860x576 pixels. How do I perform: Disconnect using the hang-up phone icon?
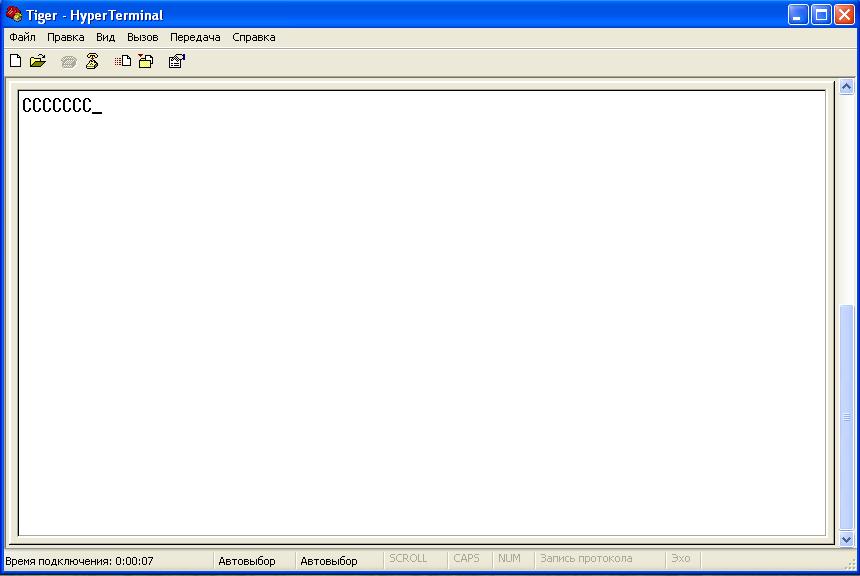pos(92,61)
